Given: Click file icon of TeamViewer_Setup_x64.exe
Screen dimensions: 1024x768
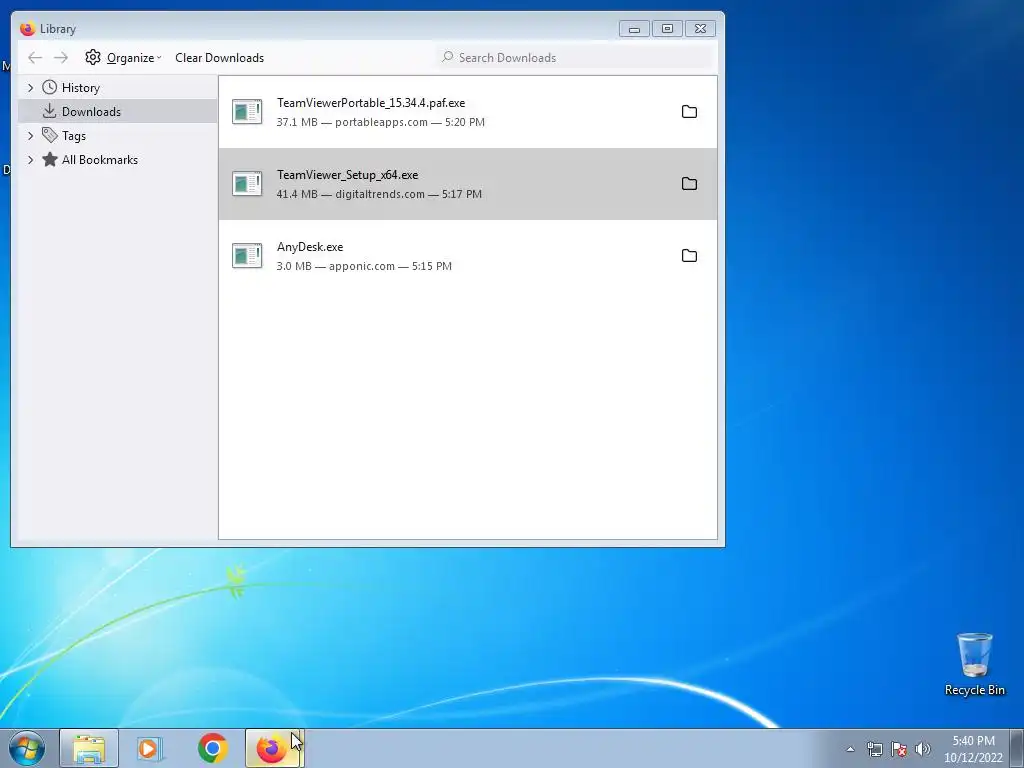Looking at the screenshot, I should pyautogui.click(x=248, y=184).
